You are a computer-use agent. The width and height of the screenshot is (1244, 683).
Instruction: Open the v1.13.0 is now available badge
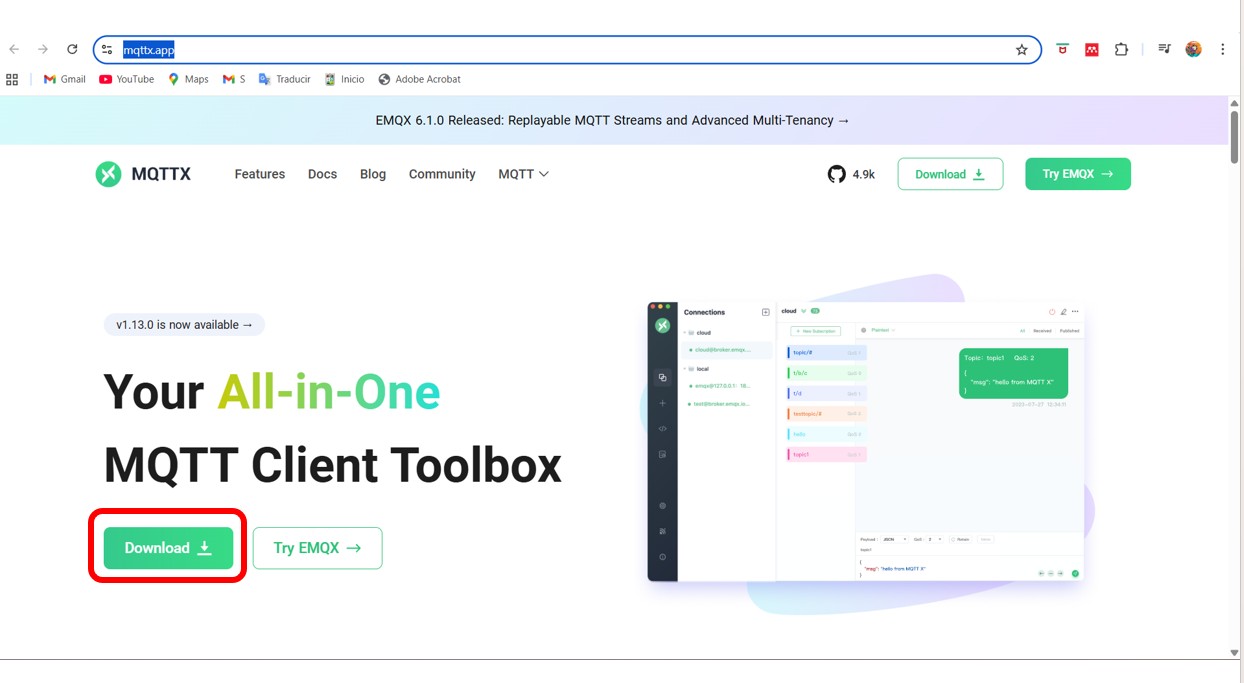184,325
